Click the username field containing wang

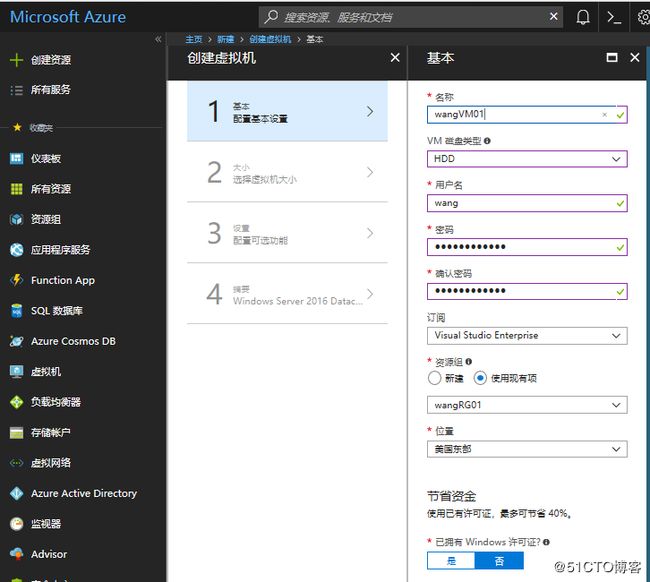click(527, 203)
